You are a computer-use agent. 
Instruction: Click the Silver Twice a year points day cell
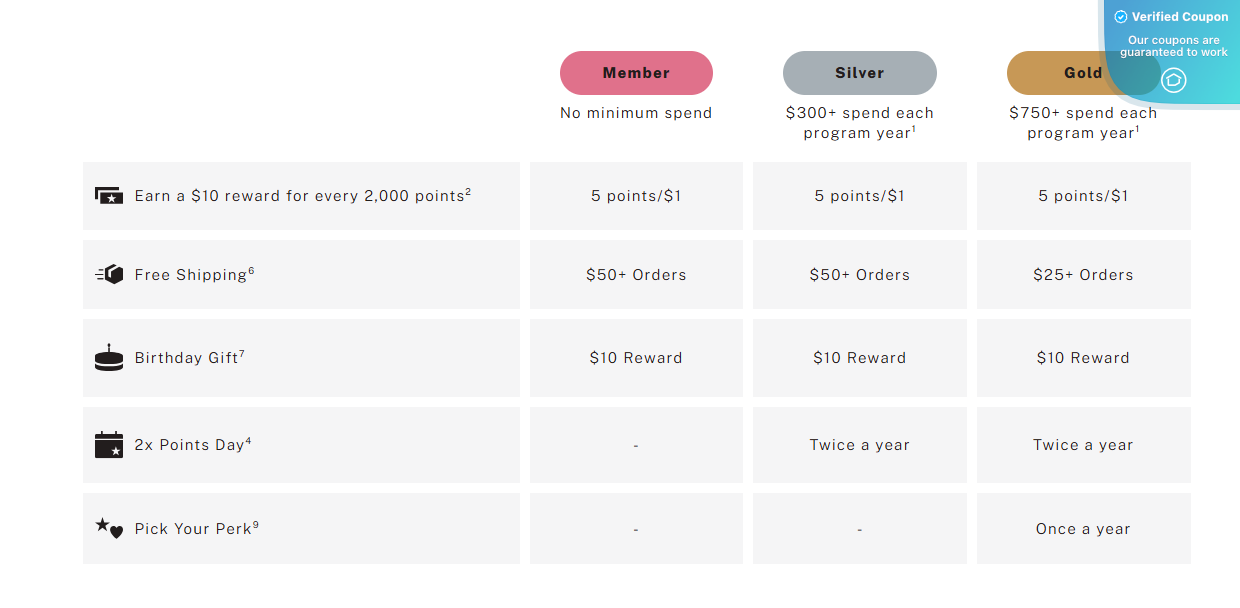[x=860, y=445]
